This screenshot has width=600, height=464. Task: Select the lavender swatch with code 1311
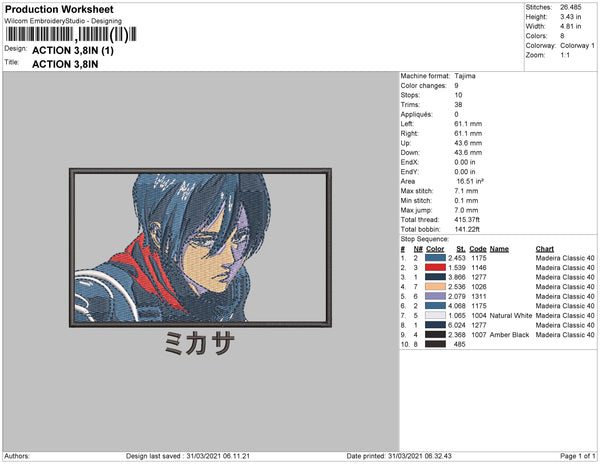[x=435, y=296]
